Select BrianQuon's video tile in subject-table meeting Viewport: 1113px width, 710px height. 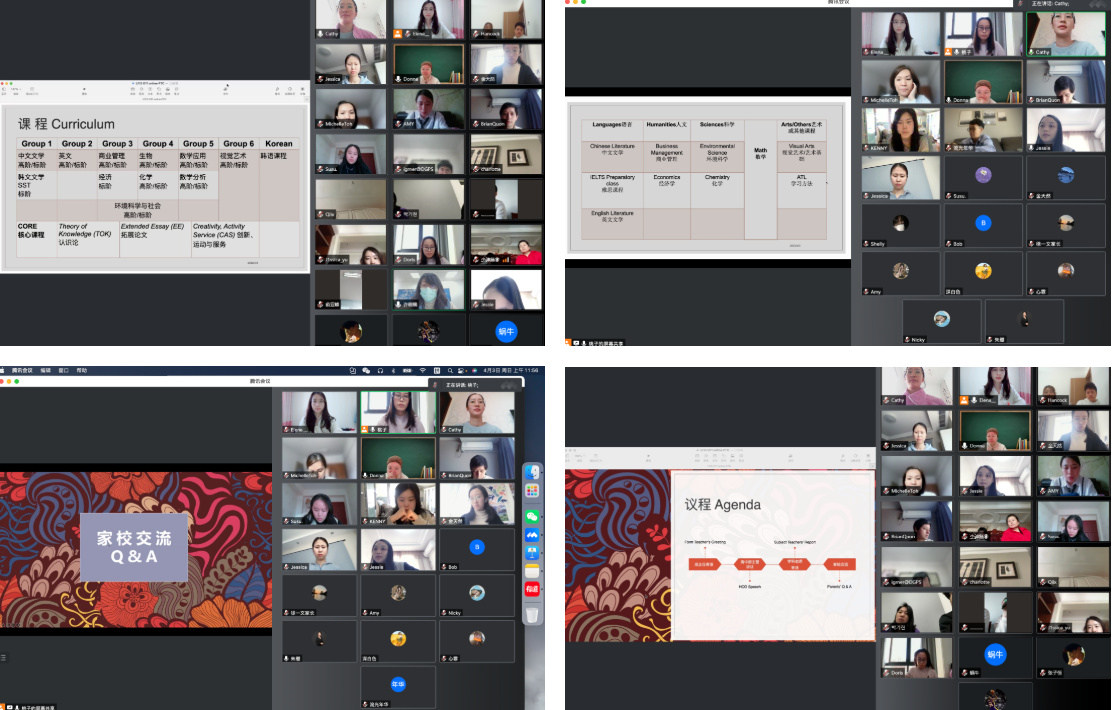1065,82
